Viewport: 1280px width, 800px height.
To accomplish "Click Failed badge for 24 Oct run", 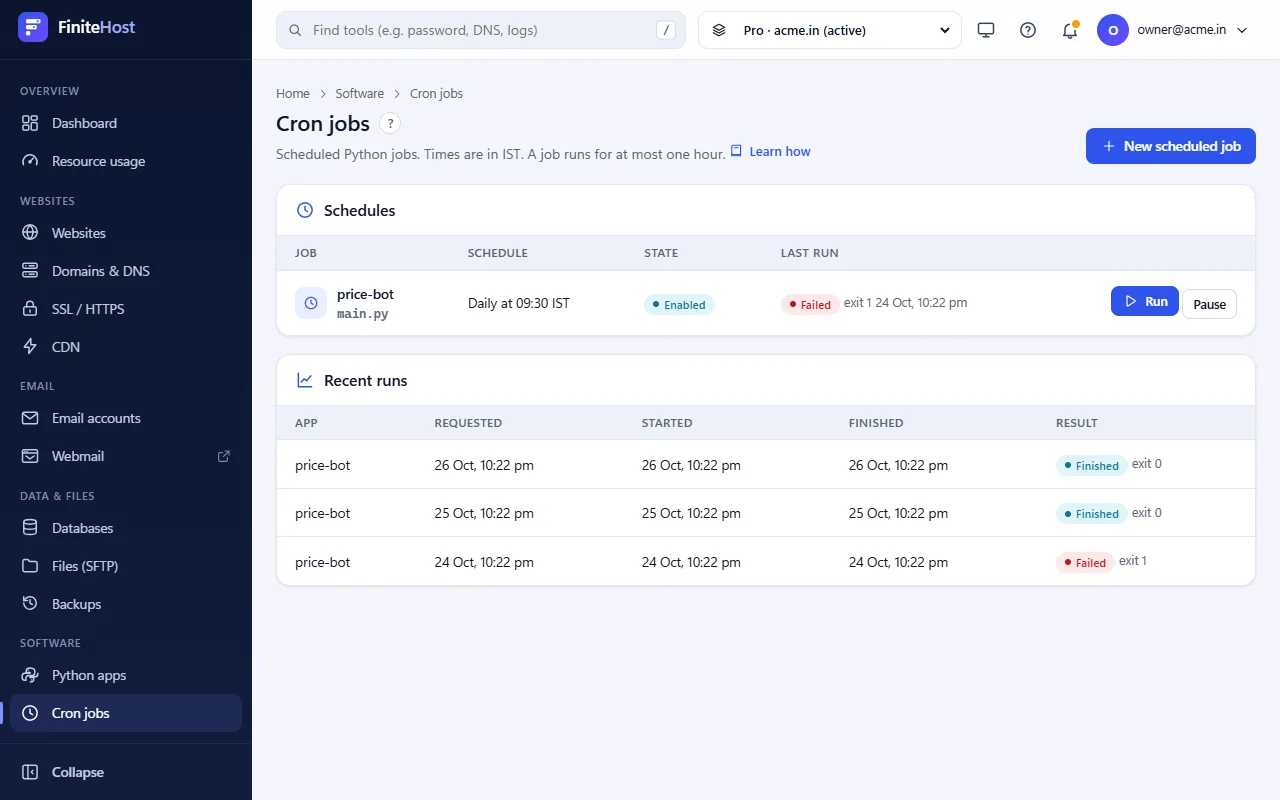I will point(1085,562).
